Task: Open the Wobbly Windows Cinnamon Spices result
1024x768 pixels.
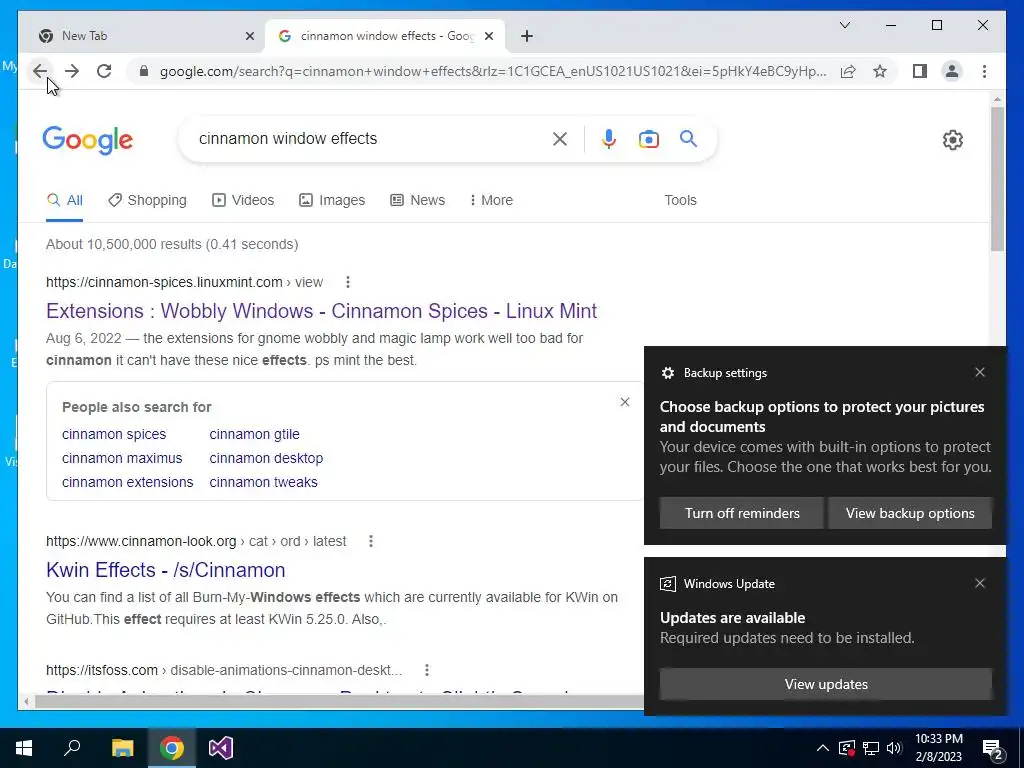Action: click(321, 311)
